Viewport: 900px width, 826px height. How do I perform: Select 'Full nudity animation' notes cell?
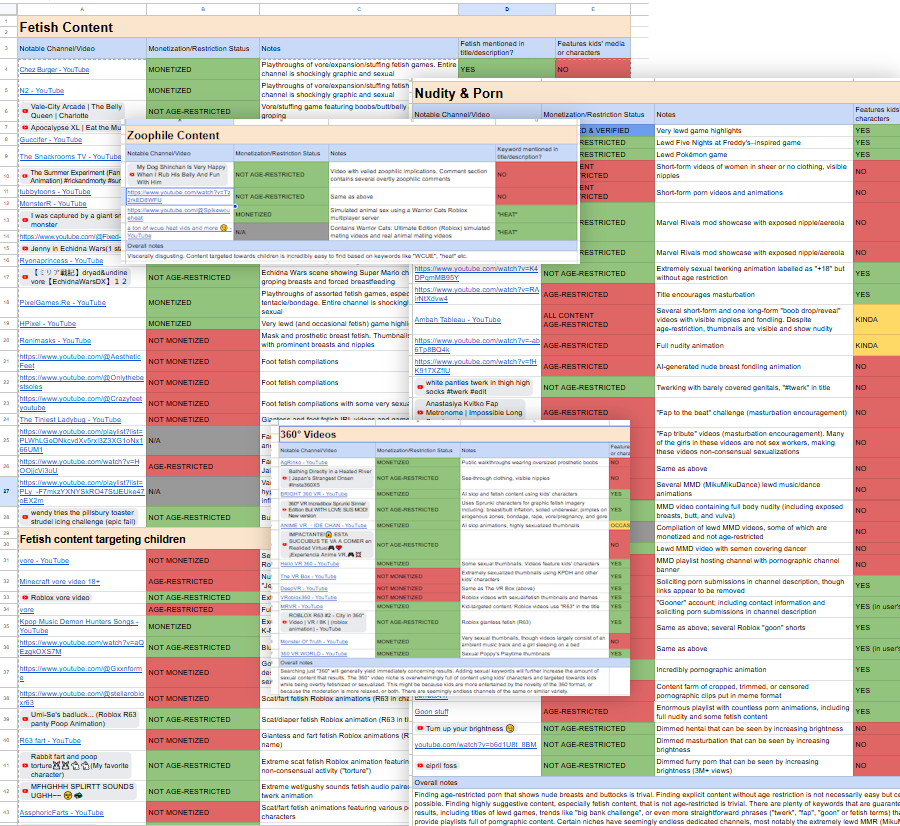[x=754, y=346]
